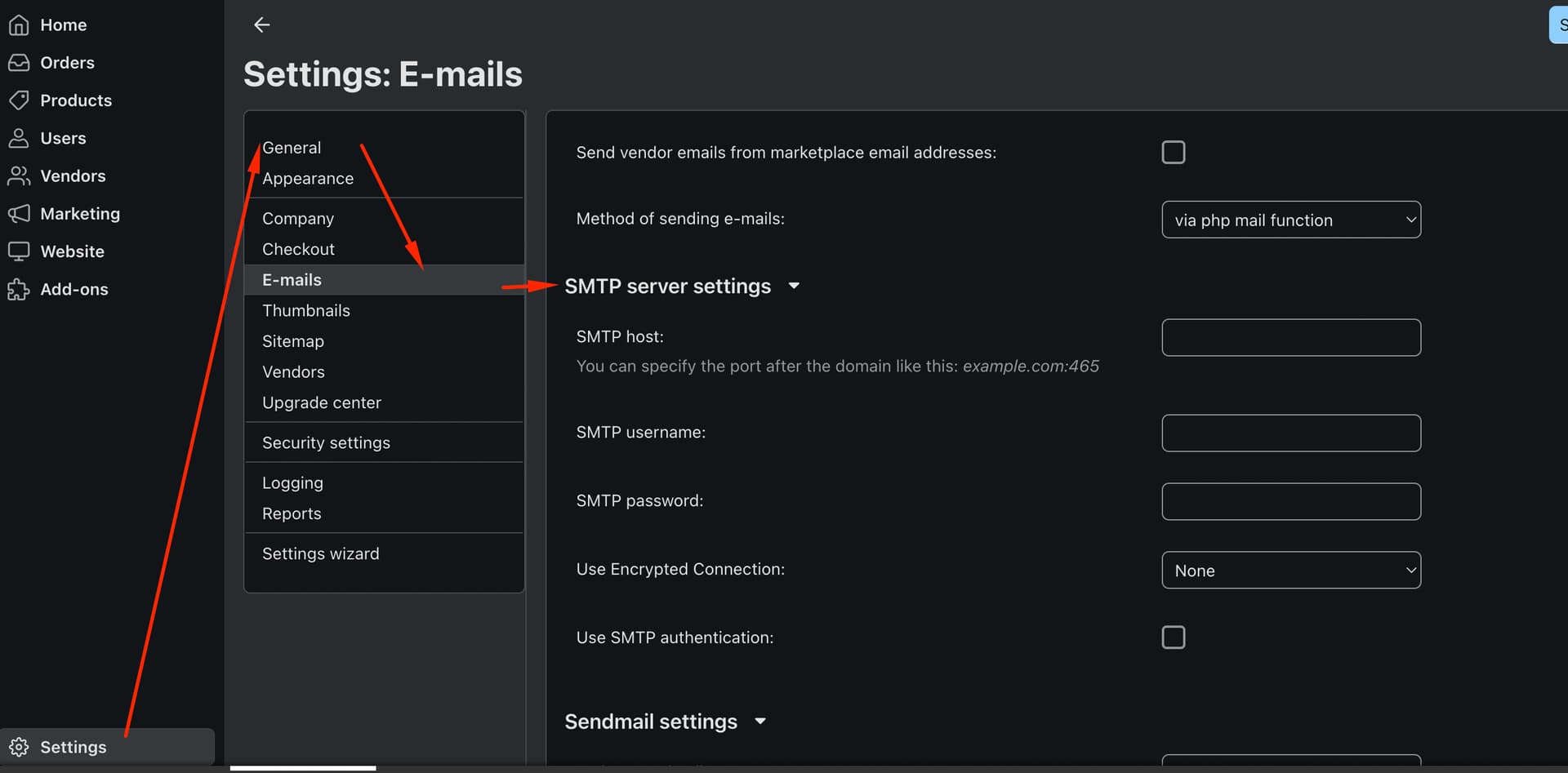The height and width of the screenshot is (773, 1568).
Task: Collapse the SMTP server settings section
Action: (x=794, y=287)
